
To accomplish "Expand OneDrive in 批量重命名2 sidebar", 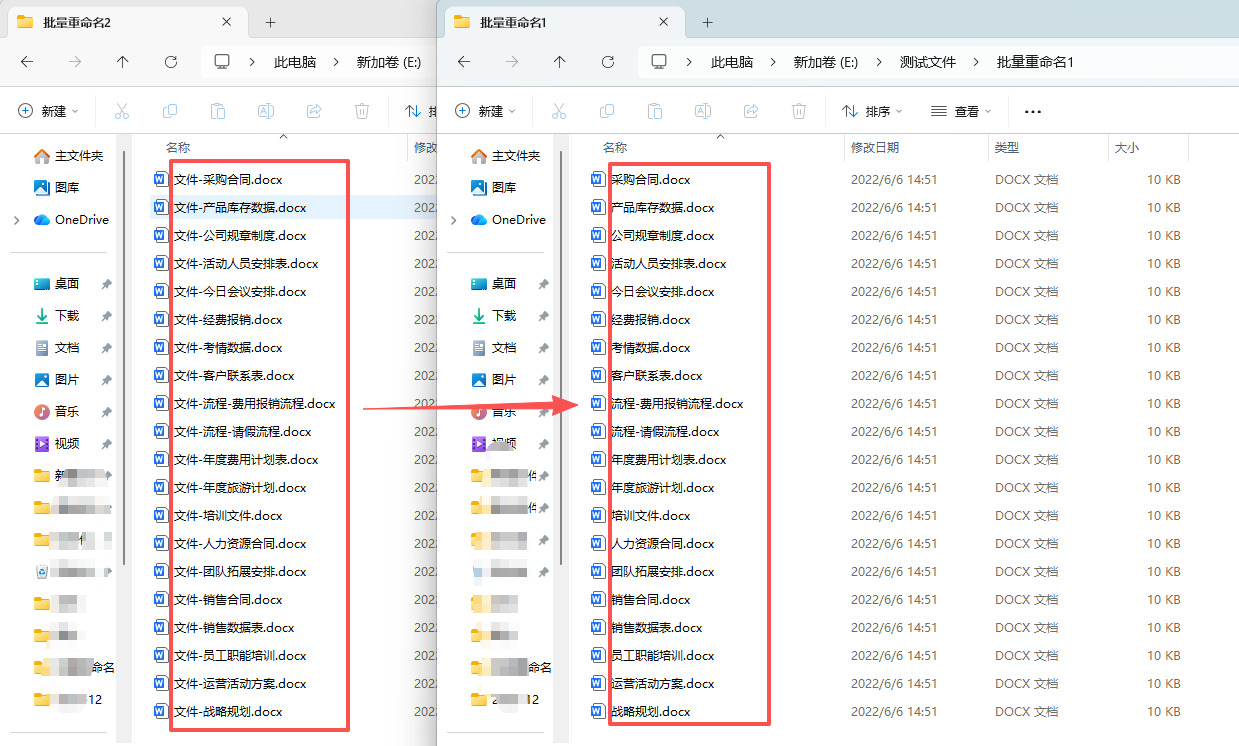I will pyautogui.click(x=17, y=220).
